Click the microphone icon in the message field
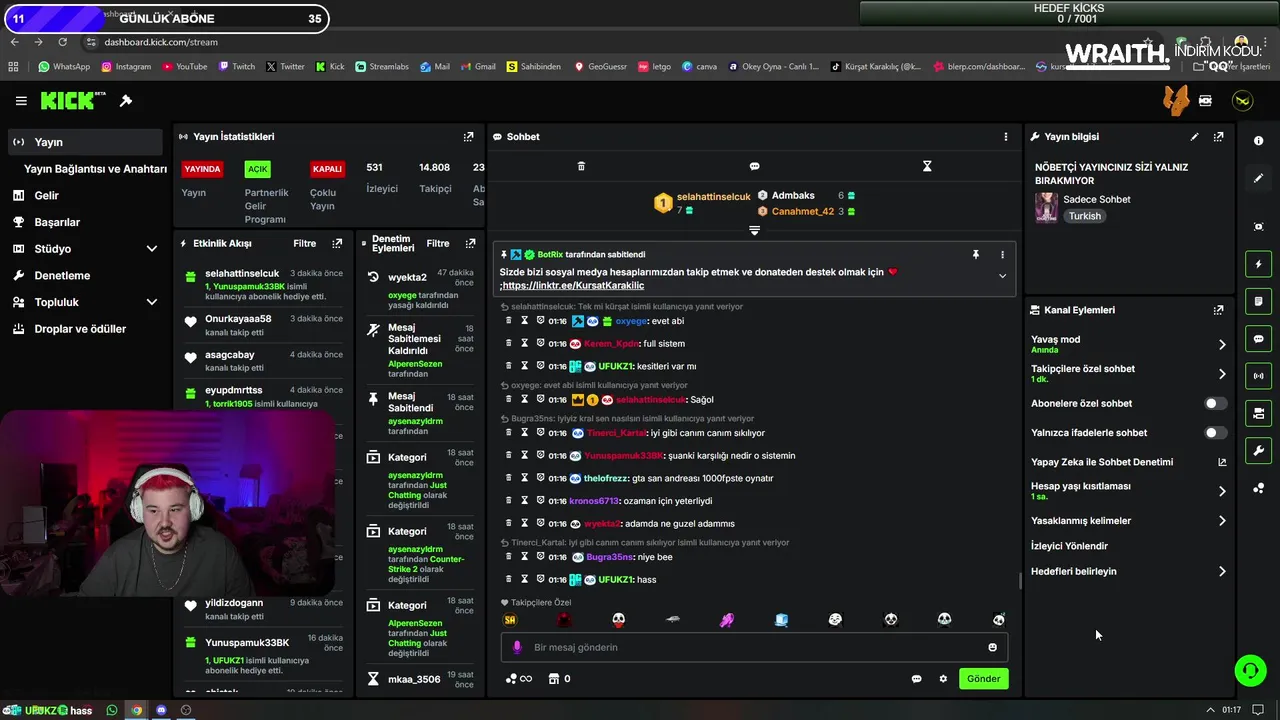Image resolution: width=1280 pixels, height=720 pixels. point(517,647)
